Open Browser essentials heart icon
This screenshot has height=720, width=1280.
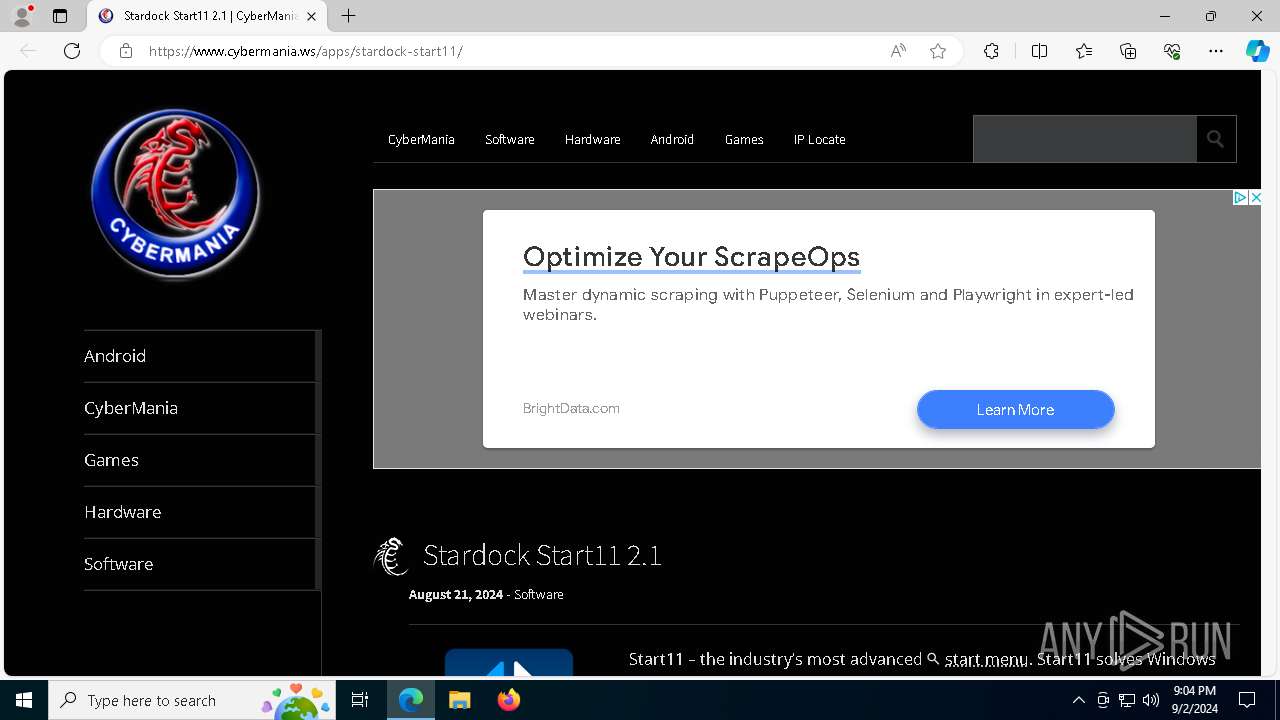[x=1172, y=51]
